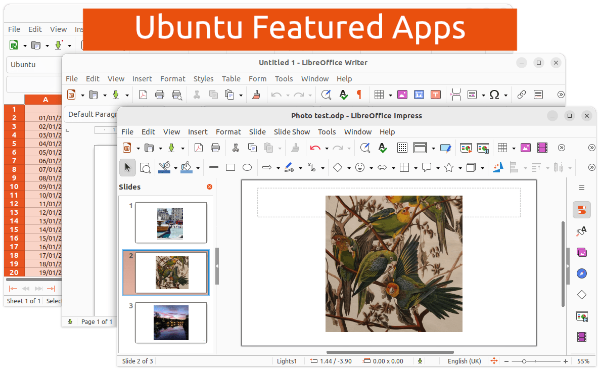Viewport: 600px width, 370px height.
Task: Open the Table menu in Writer
Action: click(x=231, y=78)
